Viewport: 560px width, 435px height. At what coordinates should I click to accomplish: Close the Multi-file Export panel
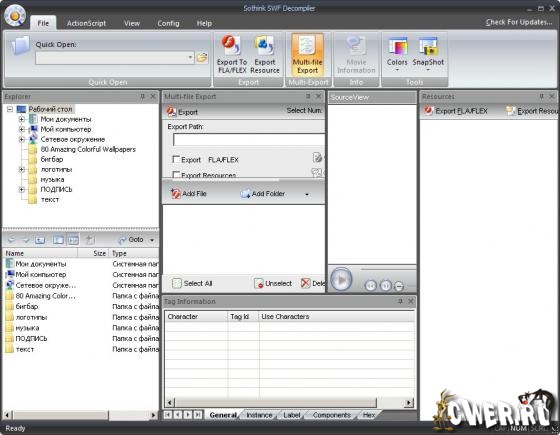[x=319, y=96]
